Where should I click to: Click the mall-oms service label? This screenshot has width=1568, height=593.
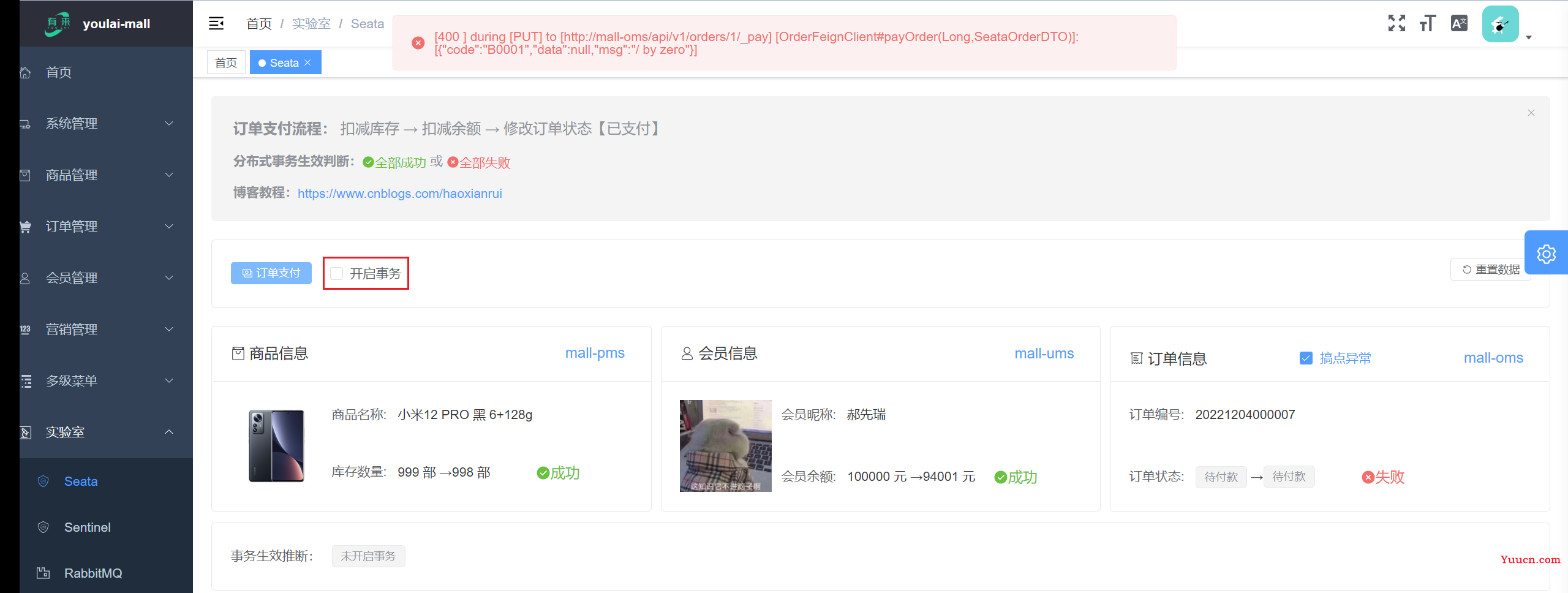(1493, 358)
